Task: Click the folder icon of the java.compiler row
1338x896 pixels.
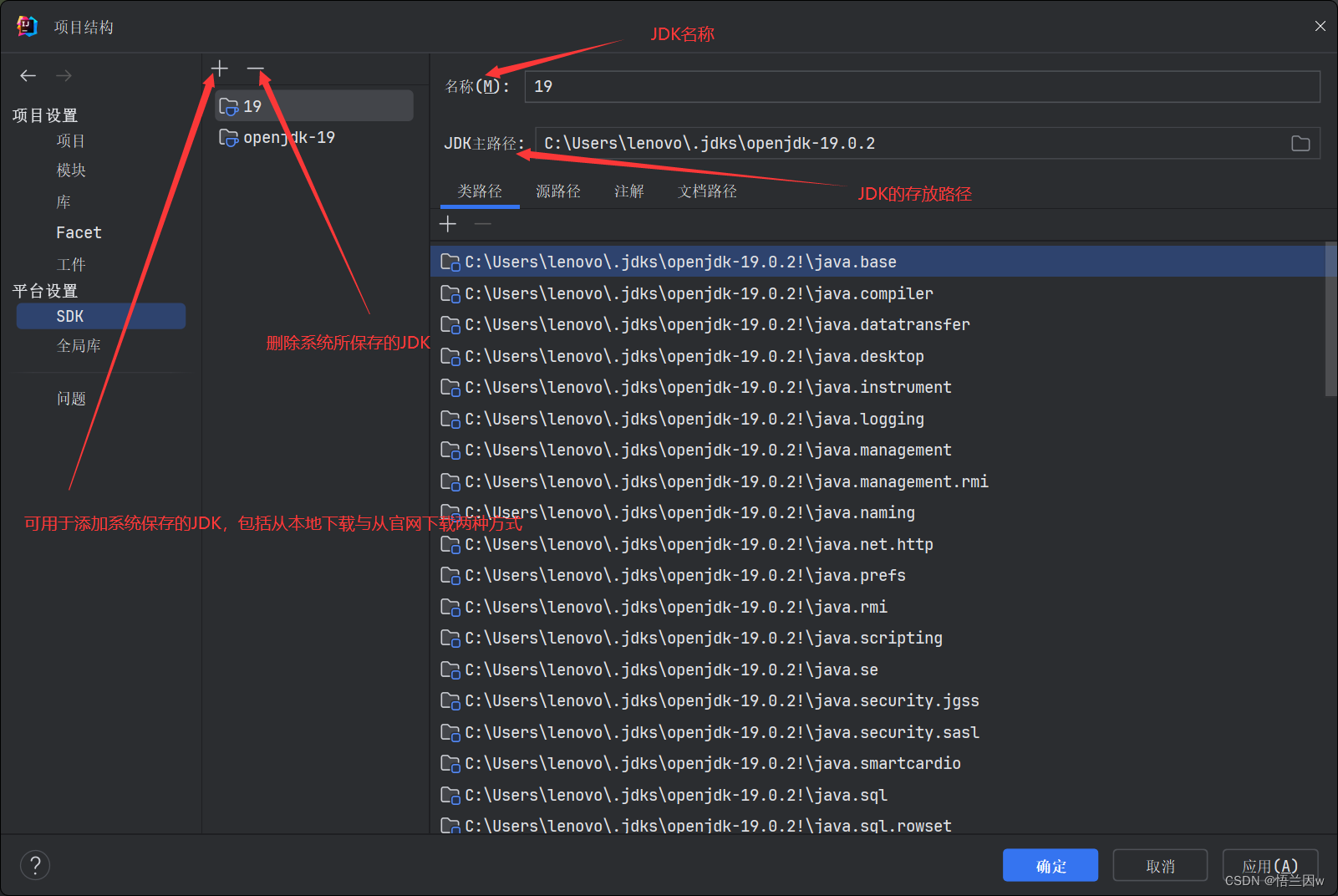Action: pyautogui.click(x=450, y=294)
